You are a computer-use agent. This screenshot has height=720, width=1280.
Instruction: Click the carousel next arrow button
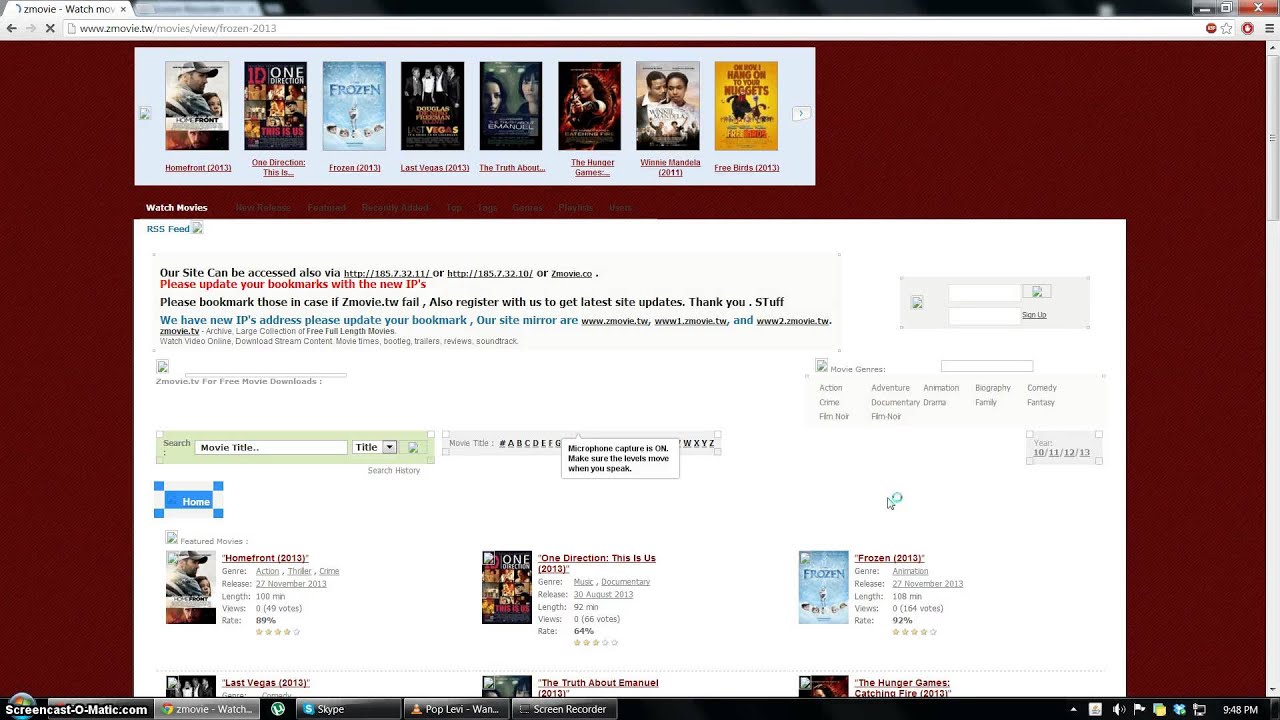point(801,114)
